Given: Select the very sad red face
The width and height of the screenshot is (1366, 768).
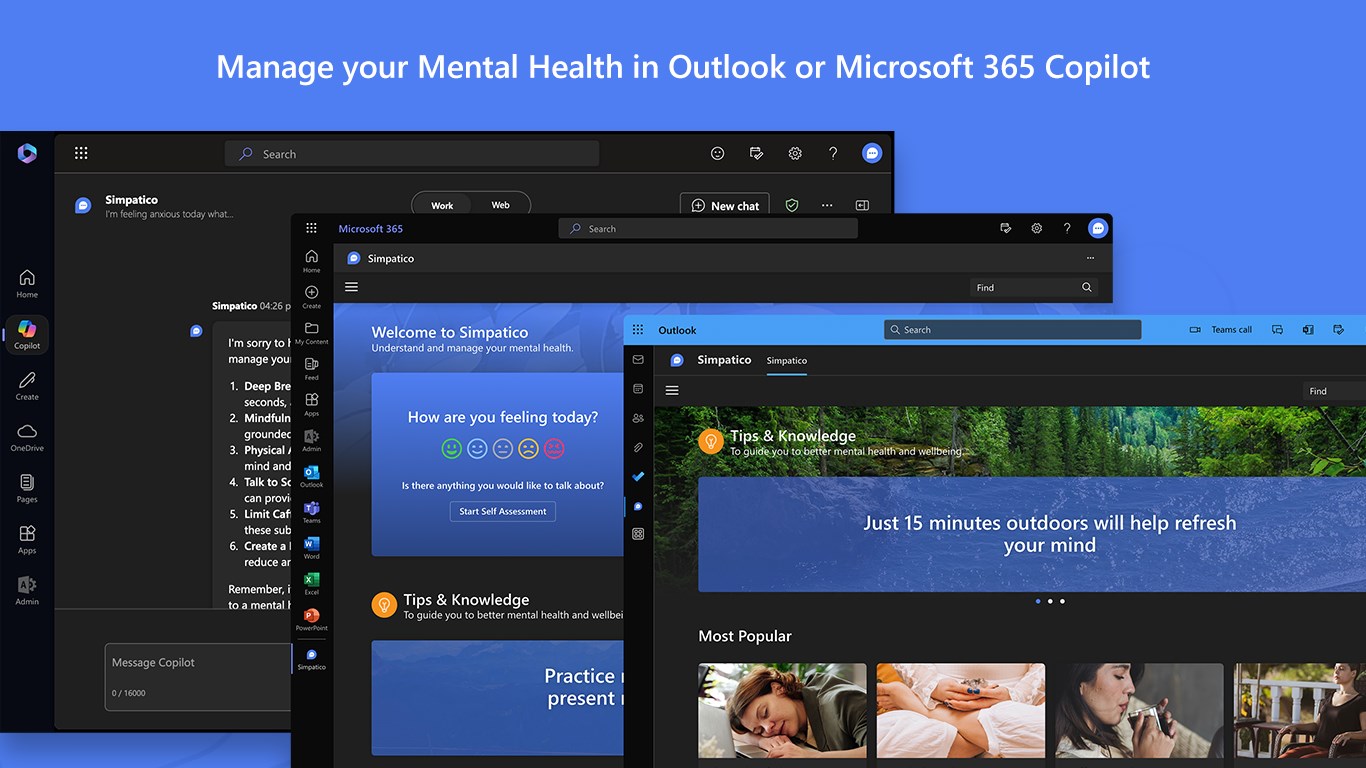Looking at the screenshot, I should (x=554, y=448).
